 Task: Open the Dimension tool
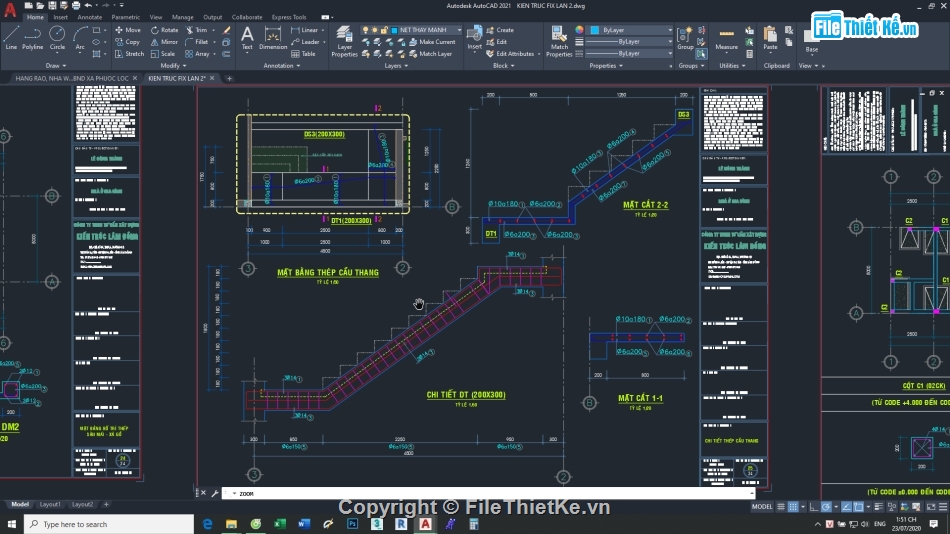point(273,38)
